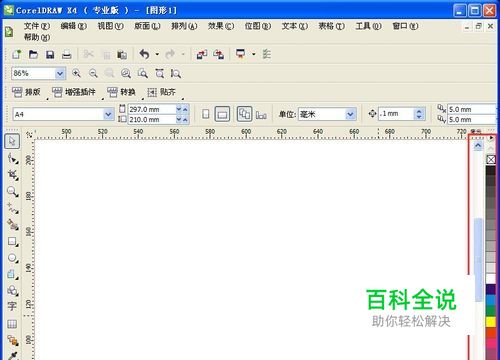Select the Basic Shapes tool in toolbox

[x=13, y=290]
